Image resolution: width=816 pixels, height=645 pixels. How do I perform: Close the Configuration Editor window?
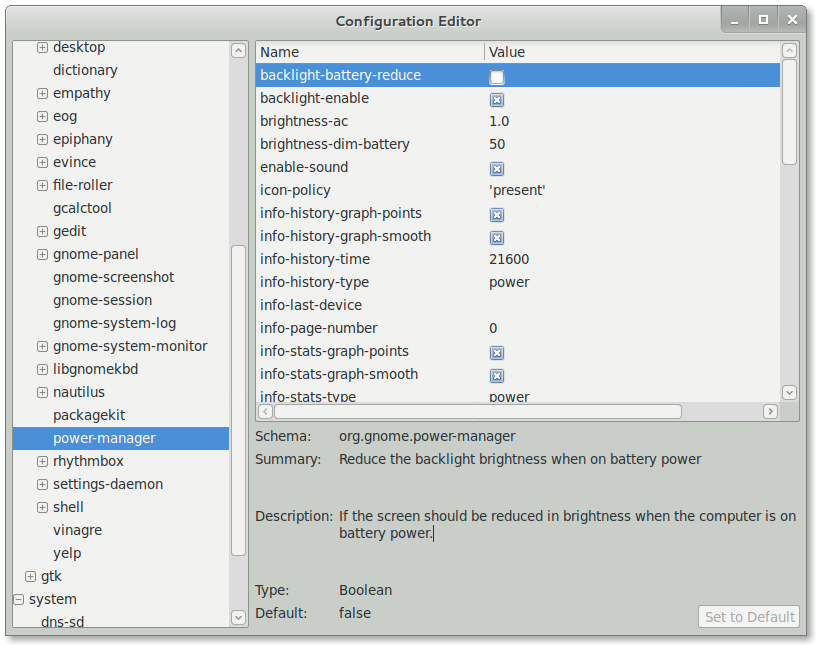(792, 20)
